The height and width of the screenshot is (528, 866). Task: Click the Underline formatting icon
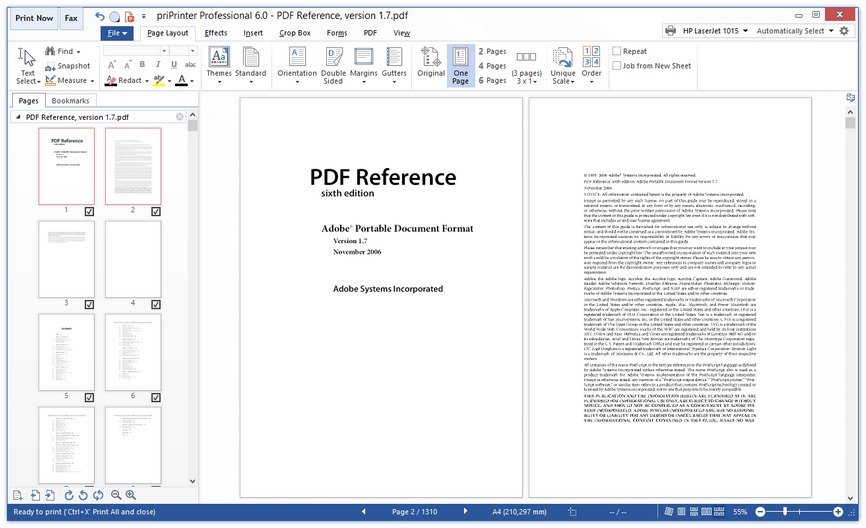[x=173, y=65]
